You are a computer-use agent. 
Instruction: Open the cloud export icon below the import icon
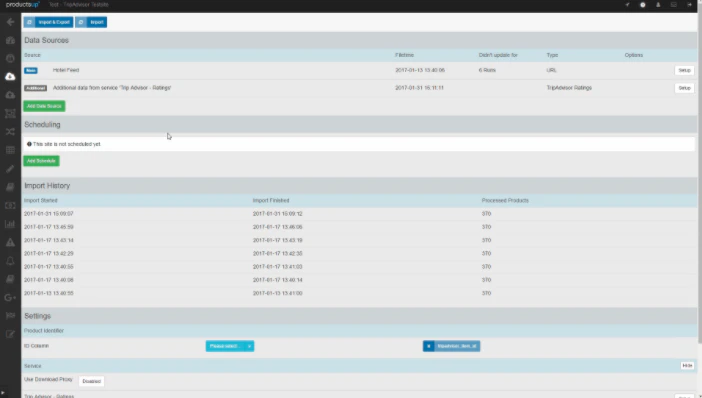10,95
